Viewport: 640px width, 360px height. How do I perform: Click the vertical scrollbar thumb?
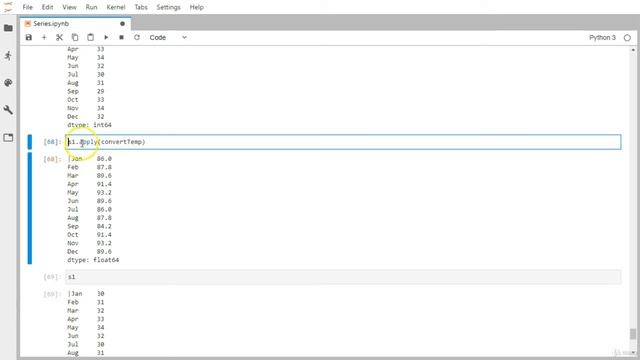[x=633, y=333]
